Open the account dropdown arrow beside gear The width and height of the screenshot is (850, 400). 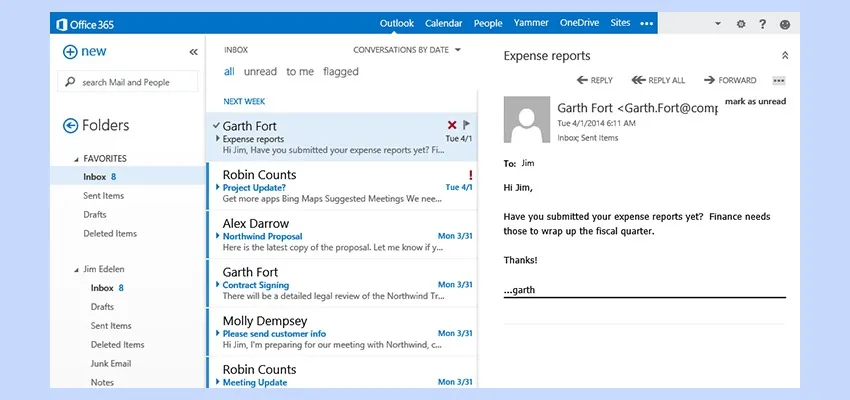[x=718, y=24]
